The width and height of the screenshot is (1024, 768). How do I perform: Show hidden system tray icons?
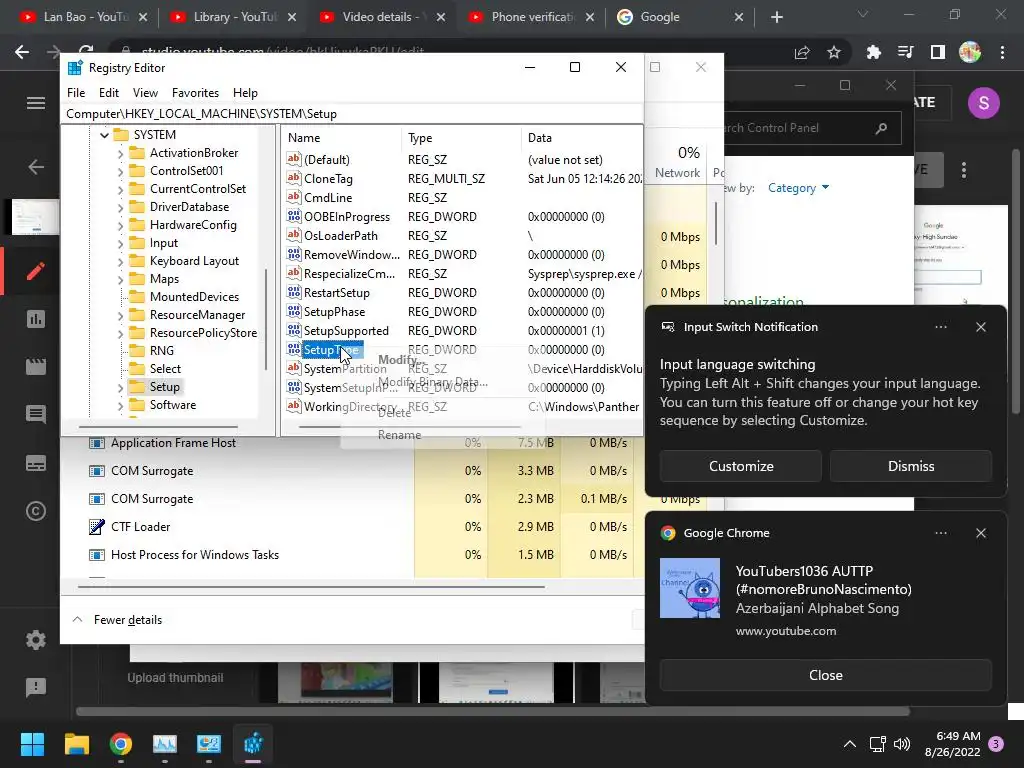point(850,744)
